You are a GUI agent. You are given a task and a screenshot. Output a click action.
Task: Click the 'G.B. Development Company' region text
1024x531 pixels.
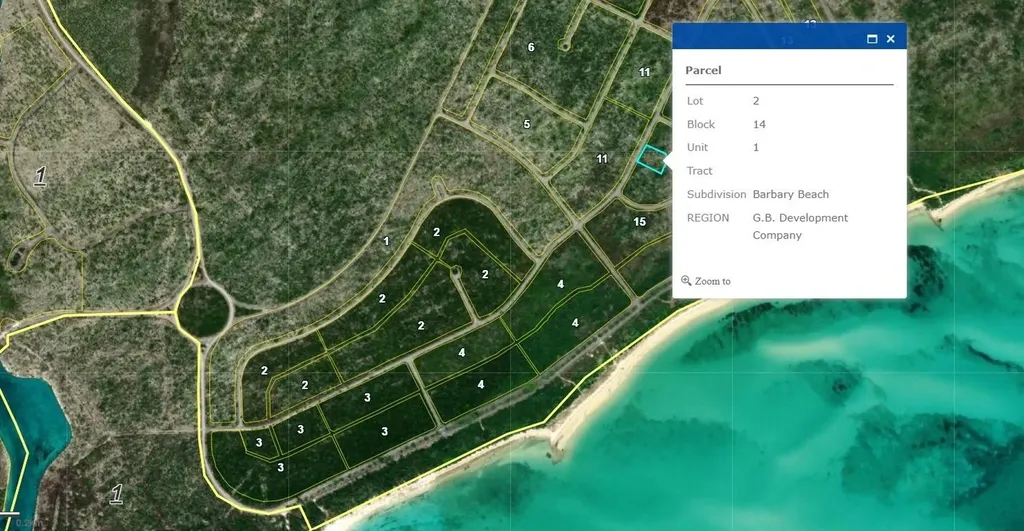(x=800, y=226)
